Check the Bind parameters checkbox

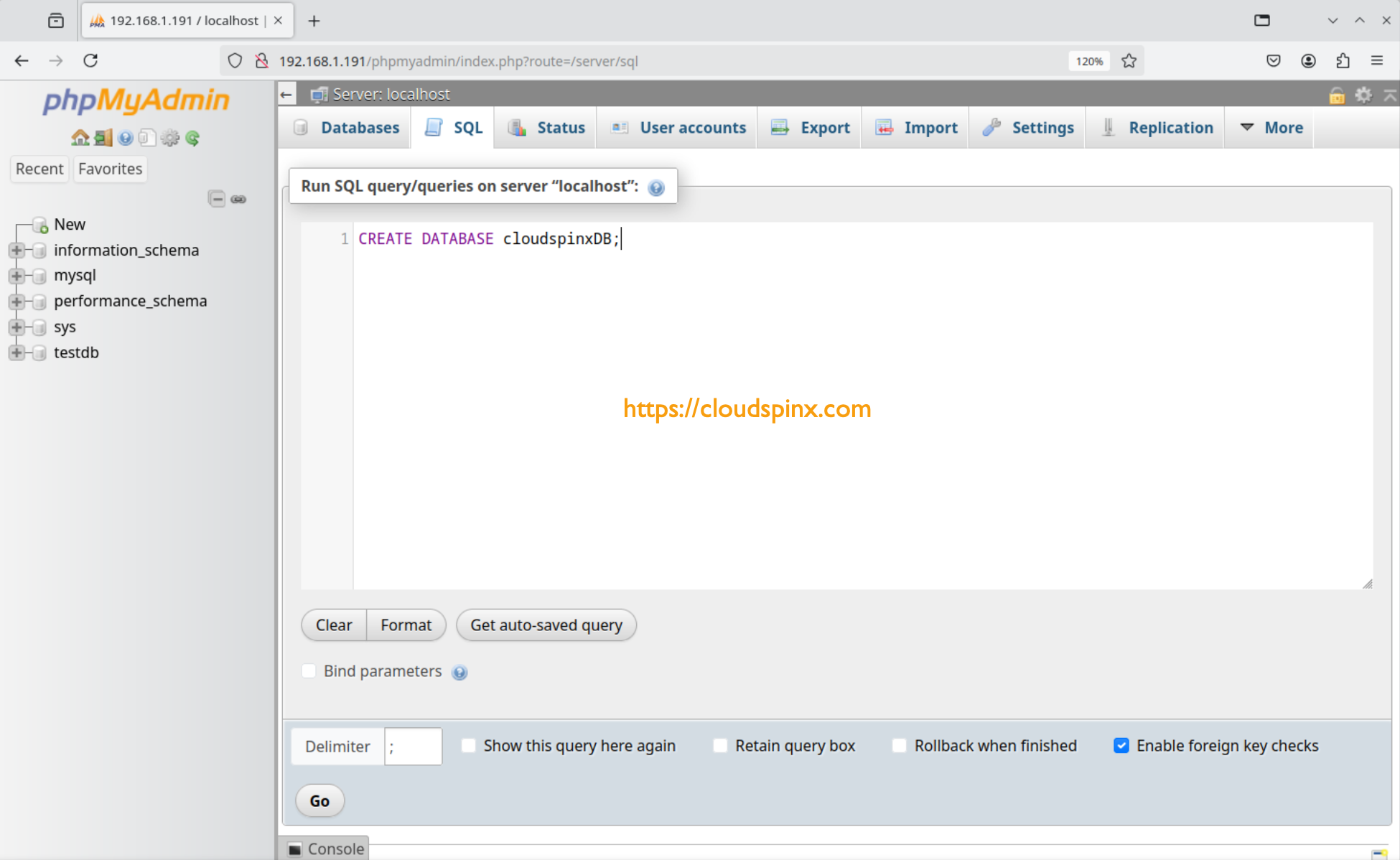(309, 670)
